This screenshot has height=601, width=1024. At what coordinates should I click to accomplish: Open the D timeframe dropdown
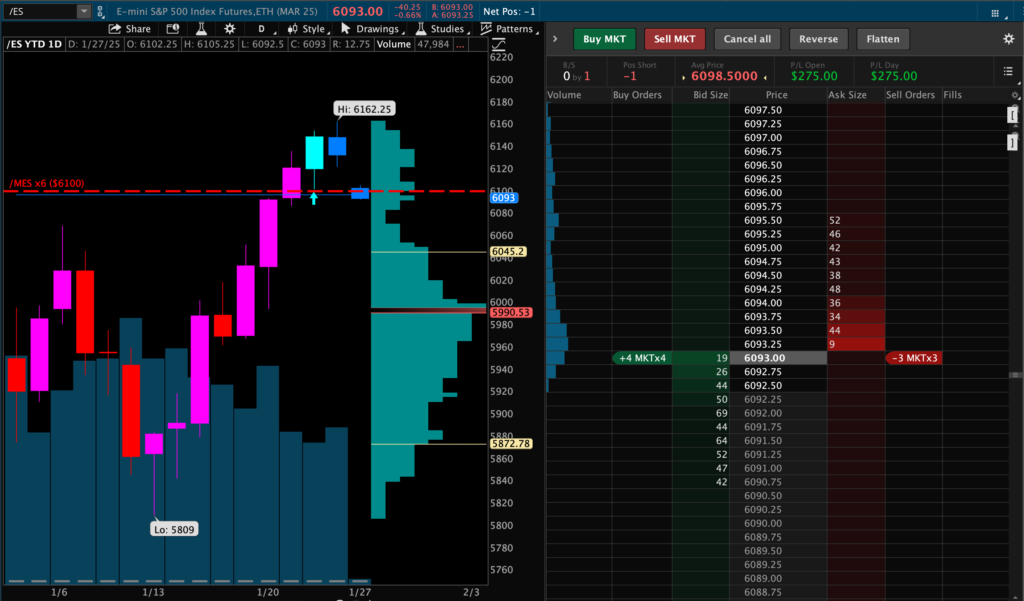[x=260, y=29]
